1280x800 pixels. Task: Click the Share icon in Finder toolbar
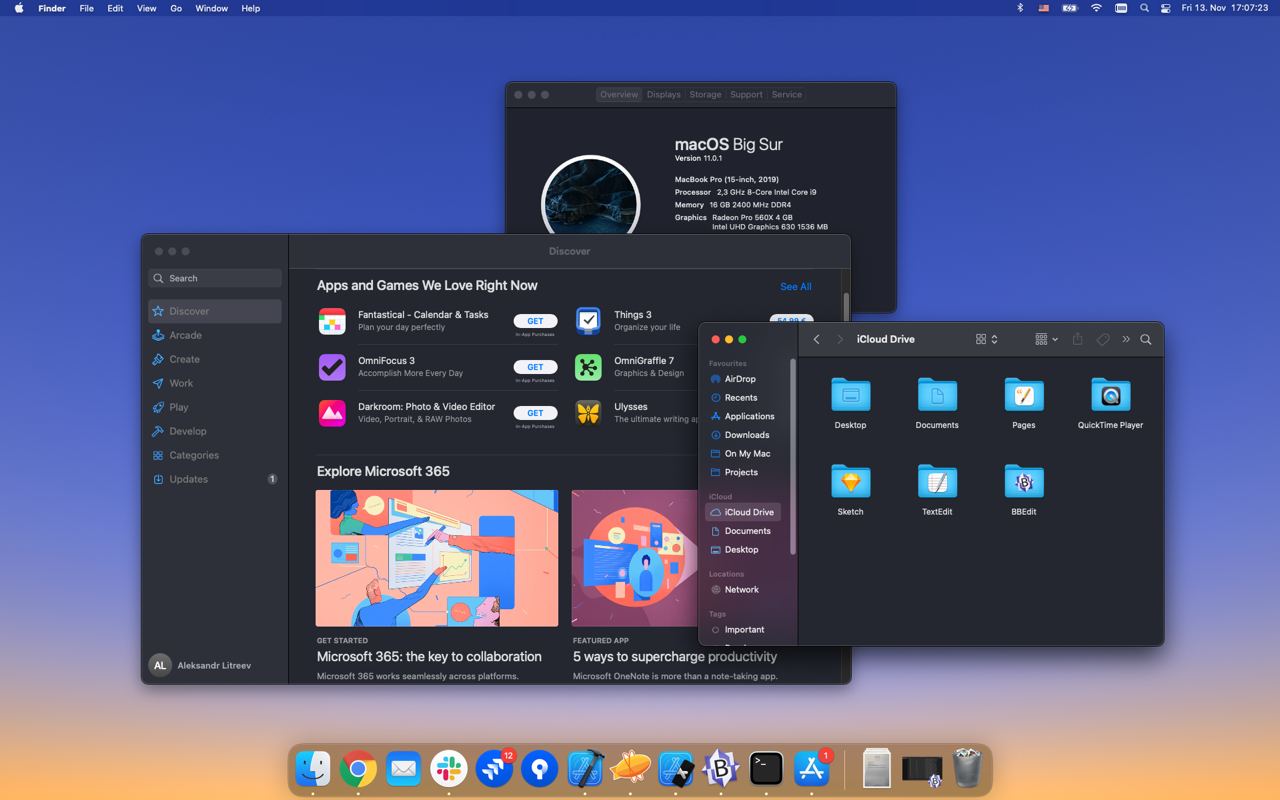[x=1077, y=339]
